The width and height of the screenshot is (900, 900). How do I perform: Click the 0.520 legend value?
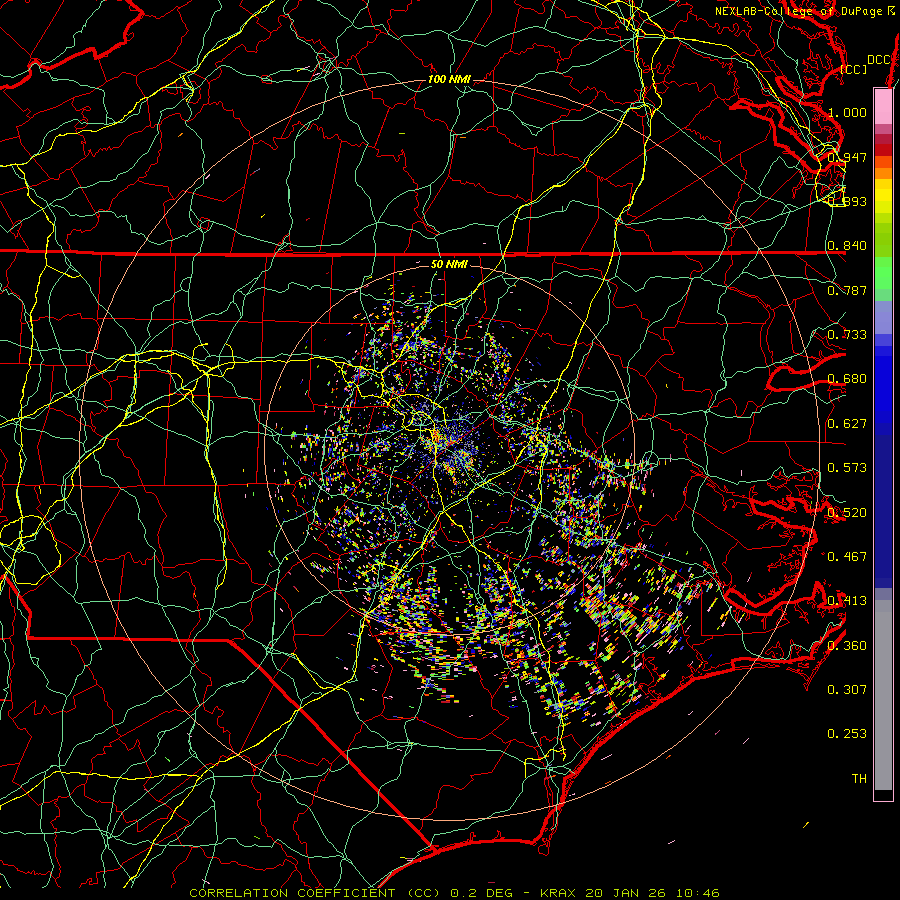(x=847, y=513)
